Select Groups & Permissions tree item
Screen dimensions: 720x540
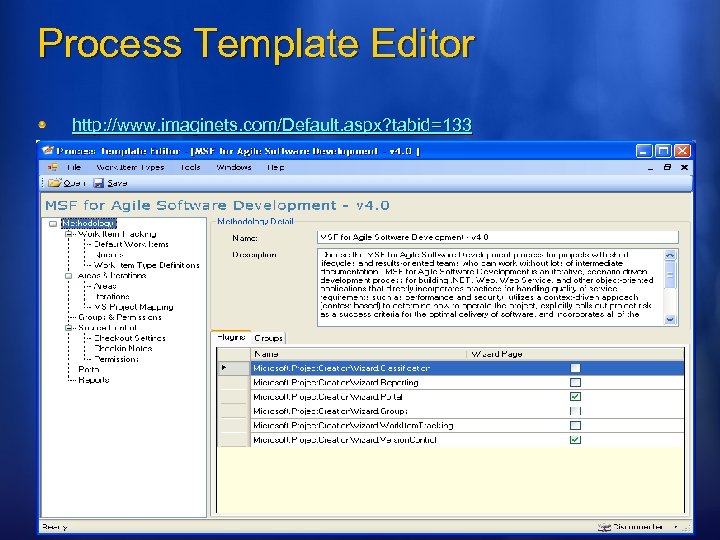119,317
